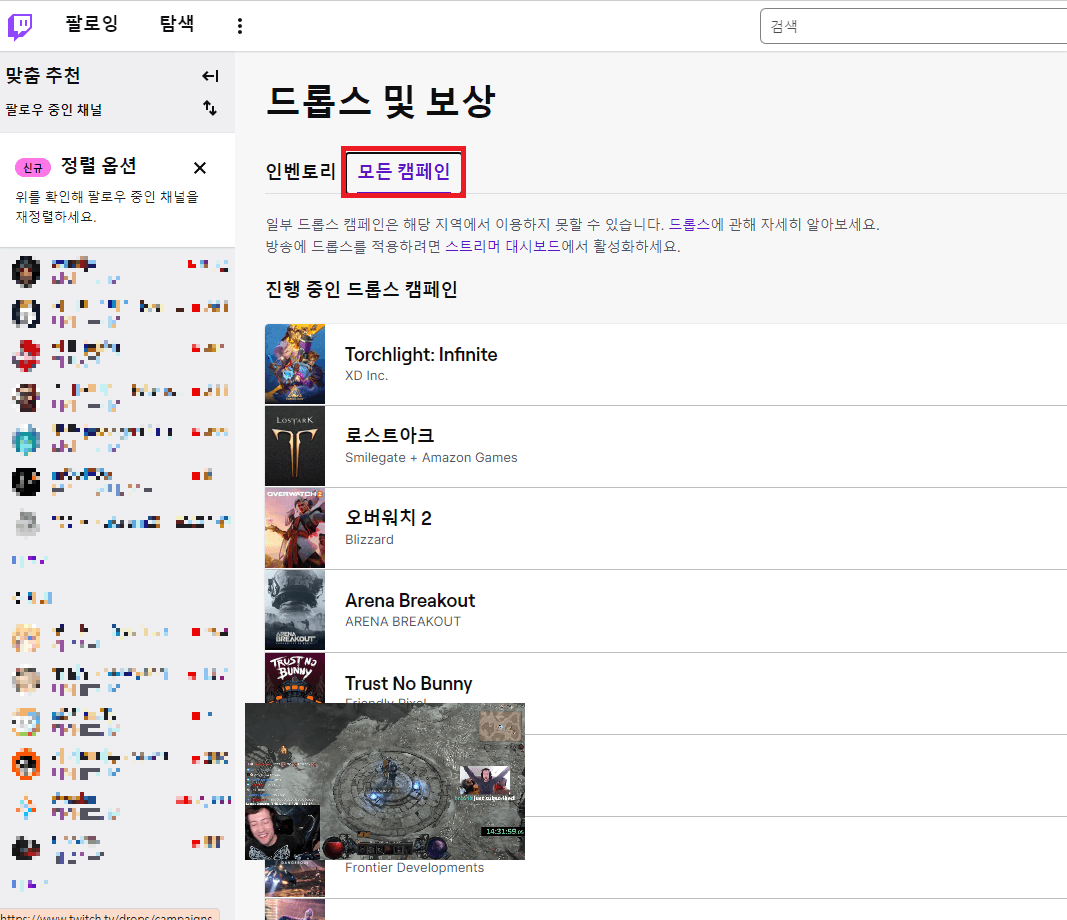The width and height of the screenshot is (1067, 920).
Task: Click the Torchlight: Infinite box art
Action: tap(294, 364)
